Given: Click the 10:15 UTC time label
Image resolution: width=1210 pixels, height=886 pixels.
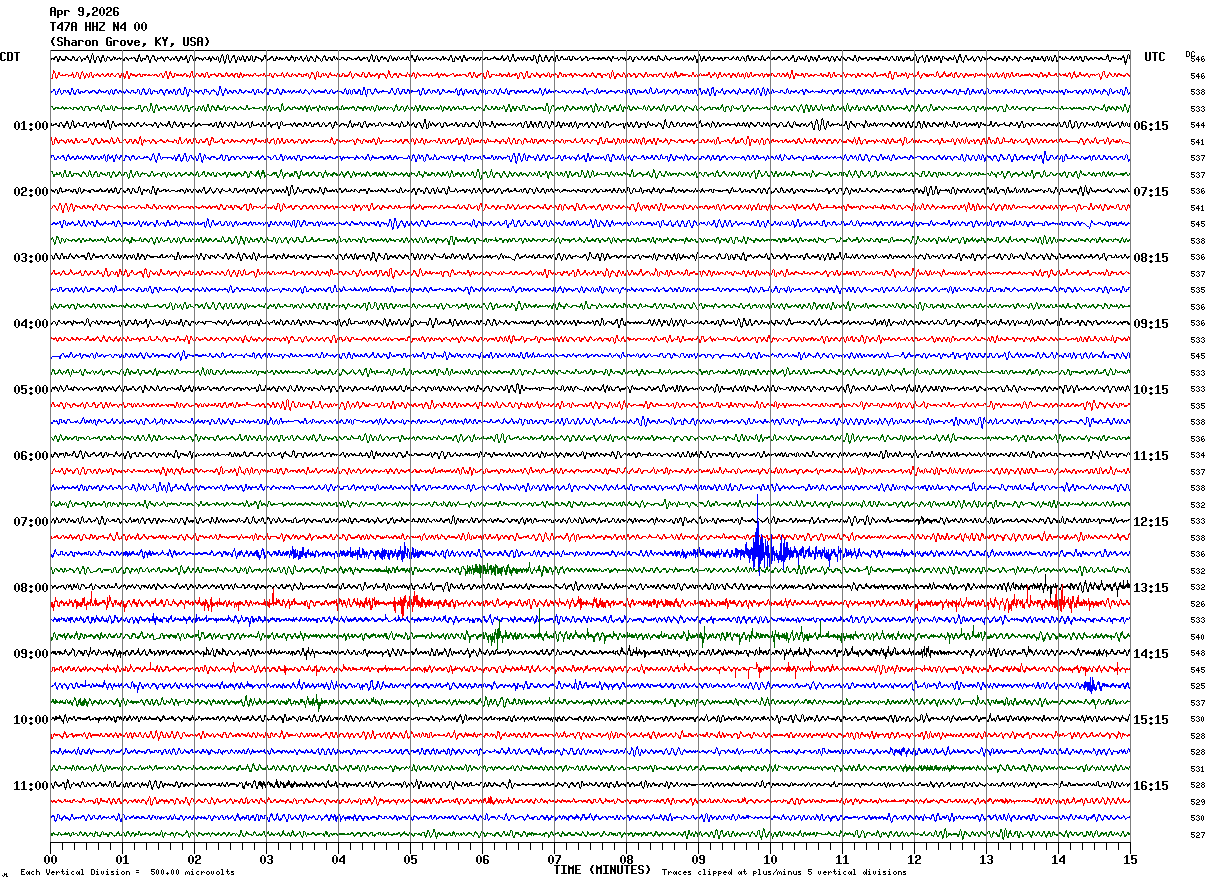Looking at the screenshot, I should pyautogui.click(x=1151, y=390).
